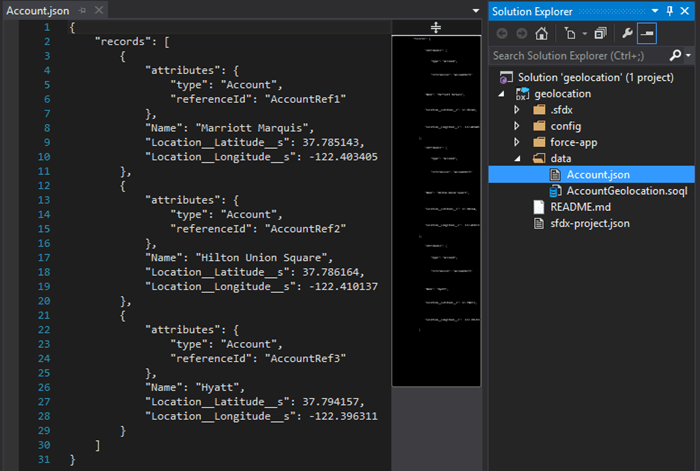Go to Solution Explorer Home view
700x471 pixels.
(542, 33)
